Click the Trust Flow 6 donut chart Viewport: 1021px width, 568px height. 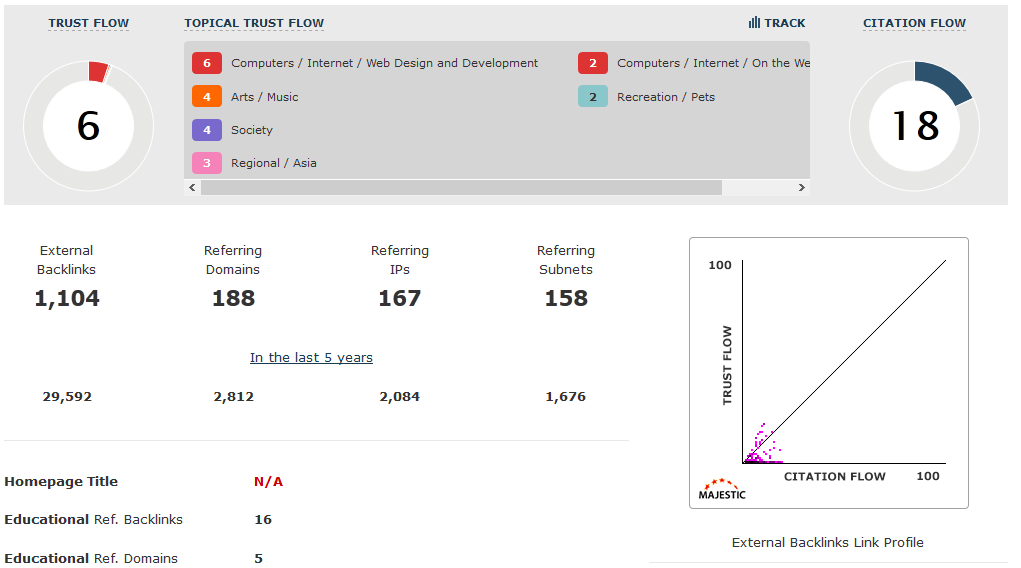89,126
